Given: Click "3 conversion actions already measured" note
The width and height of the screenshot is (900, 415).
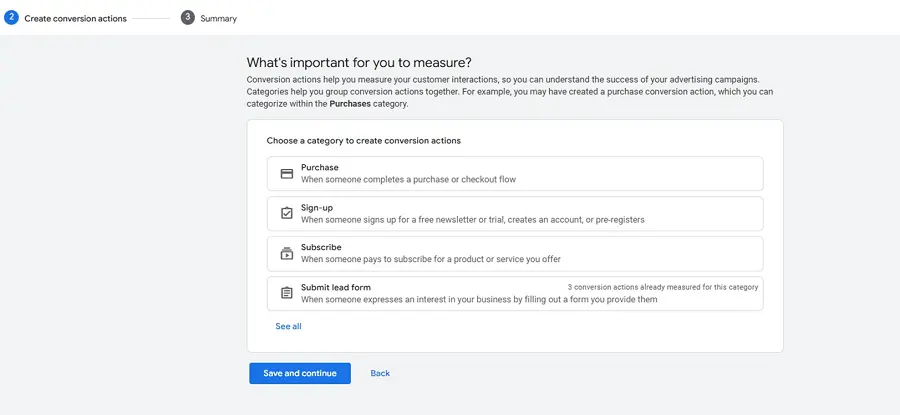Looking at the screenshot, I should [662, 287].
